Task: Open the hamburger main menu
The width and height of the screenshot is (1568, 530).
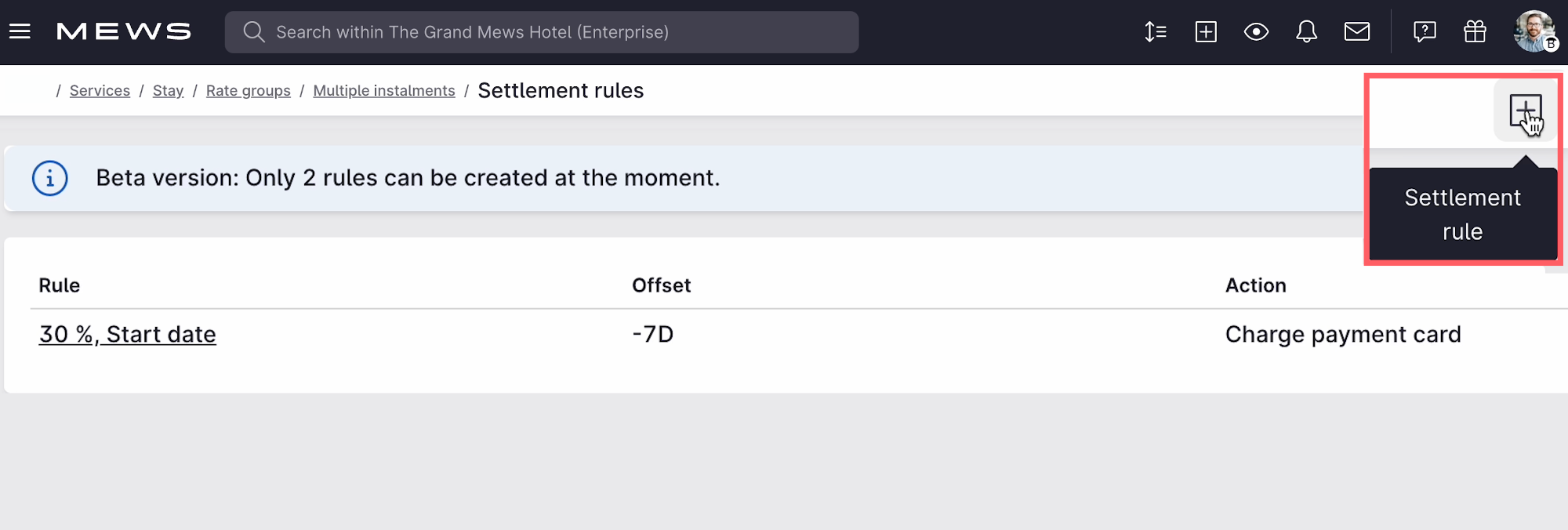Action: coord(20,31)
